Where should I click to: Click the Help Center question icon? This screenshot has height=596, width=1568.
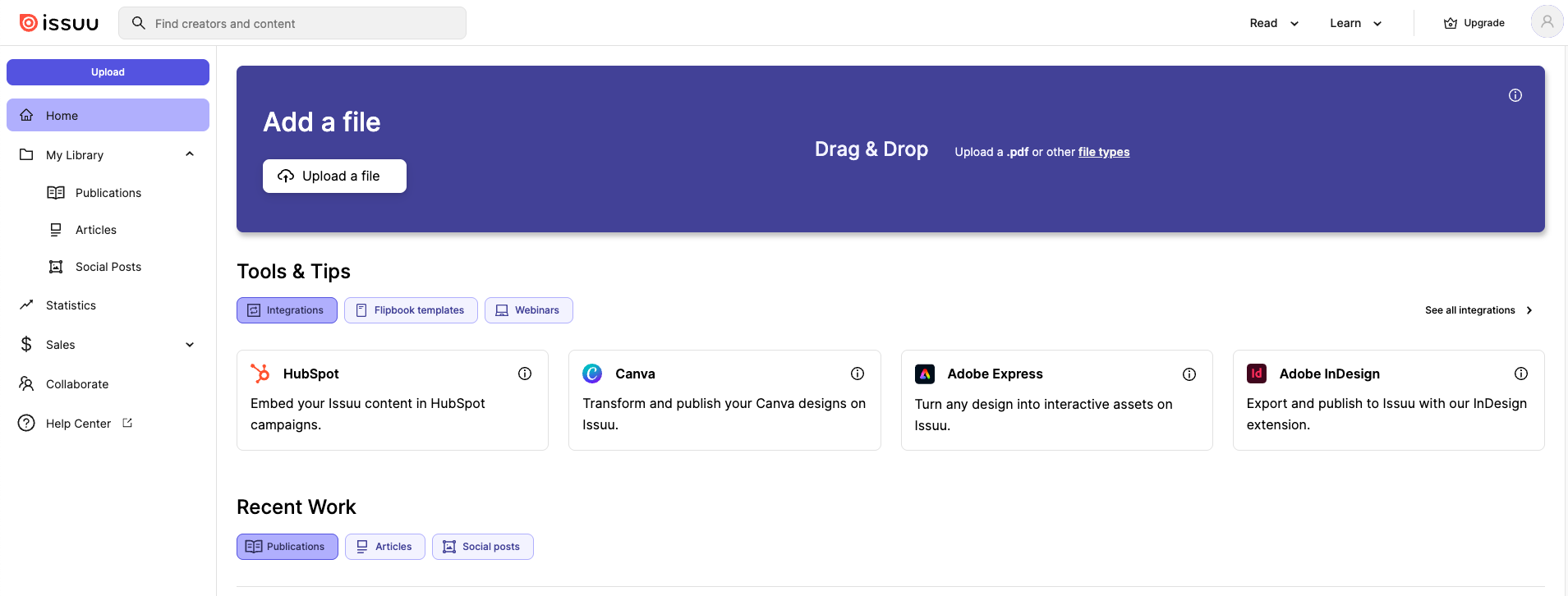click(26, 423)
